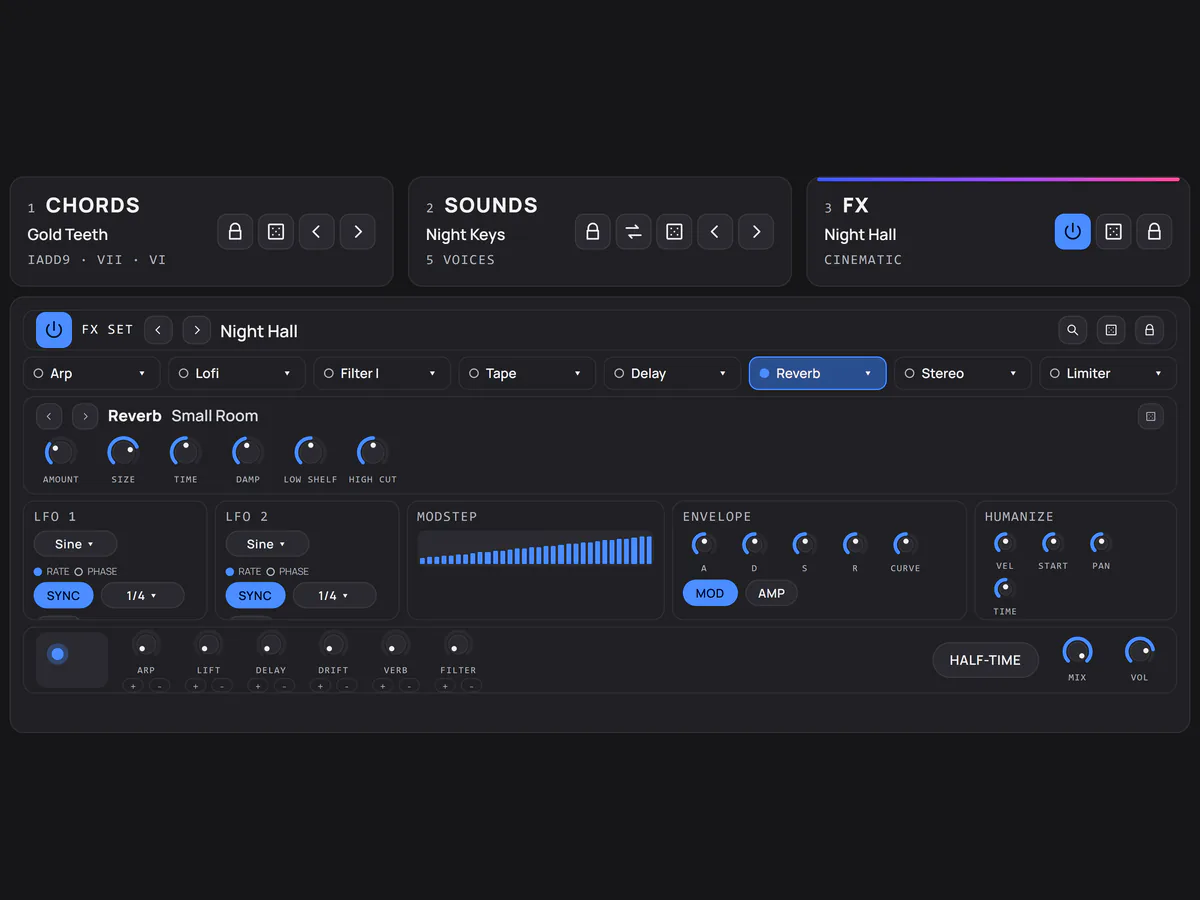Viewport: 1200px width, 900px height.
Task: Lock the Chords section with its padlock
Action: [x=235, y=232]
